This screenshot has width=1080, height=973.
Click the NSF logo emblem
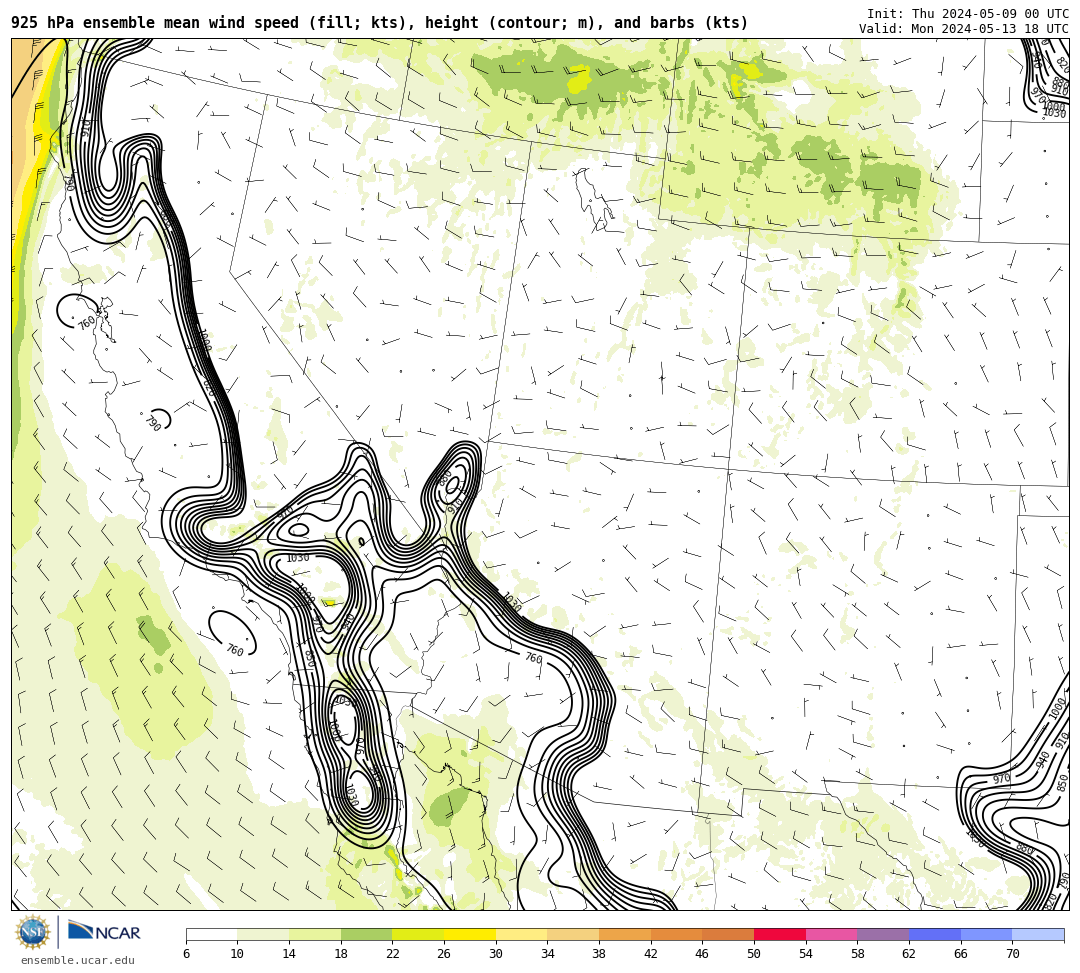32,932
